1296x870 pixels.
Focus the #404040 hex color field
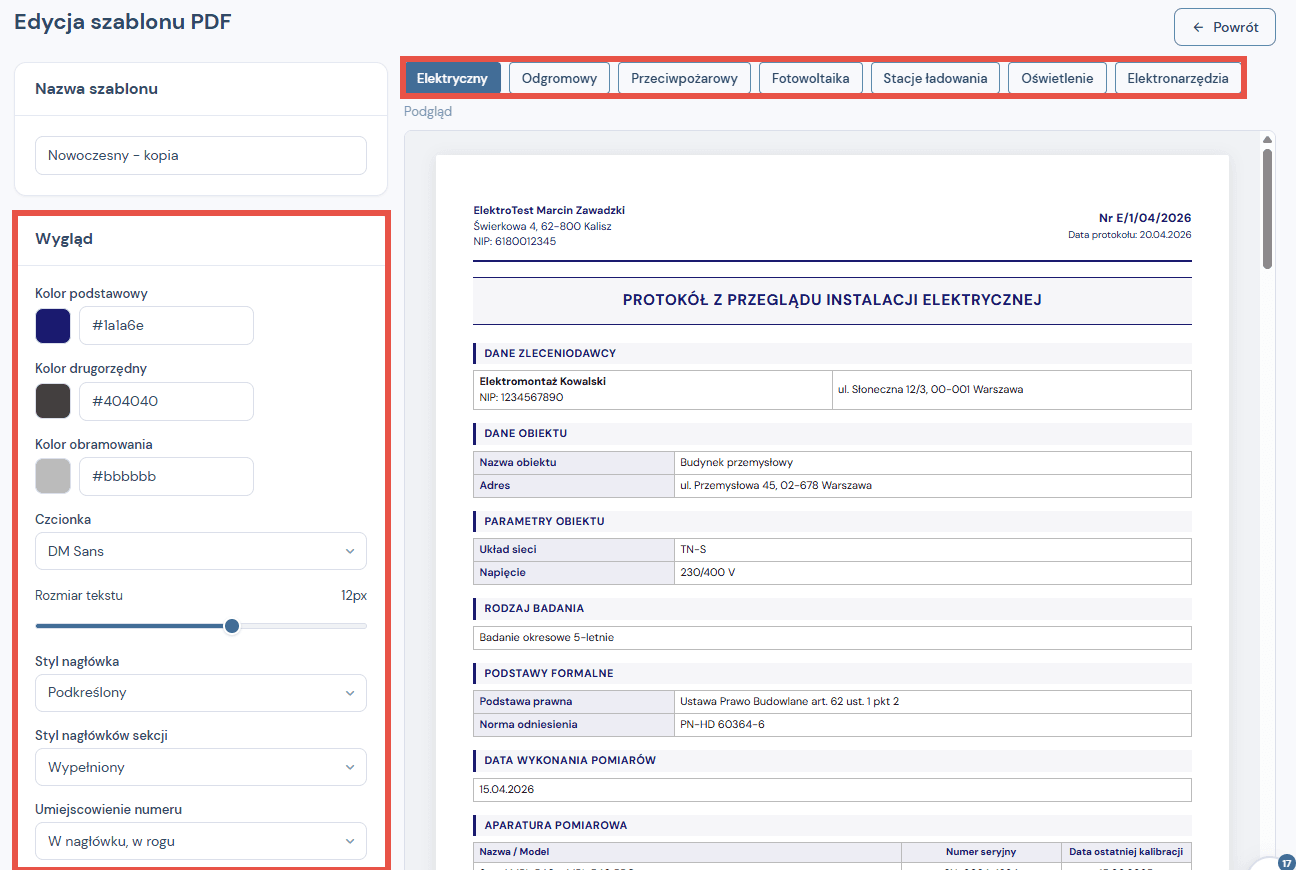point(166,401)
